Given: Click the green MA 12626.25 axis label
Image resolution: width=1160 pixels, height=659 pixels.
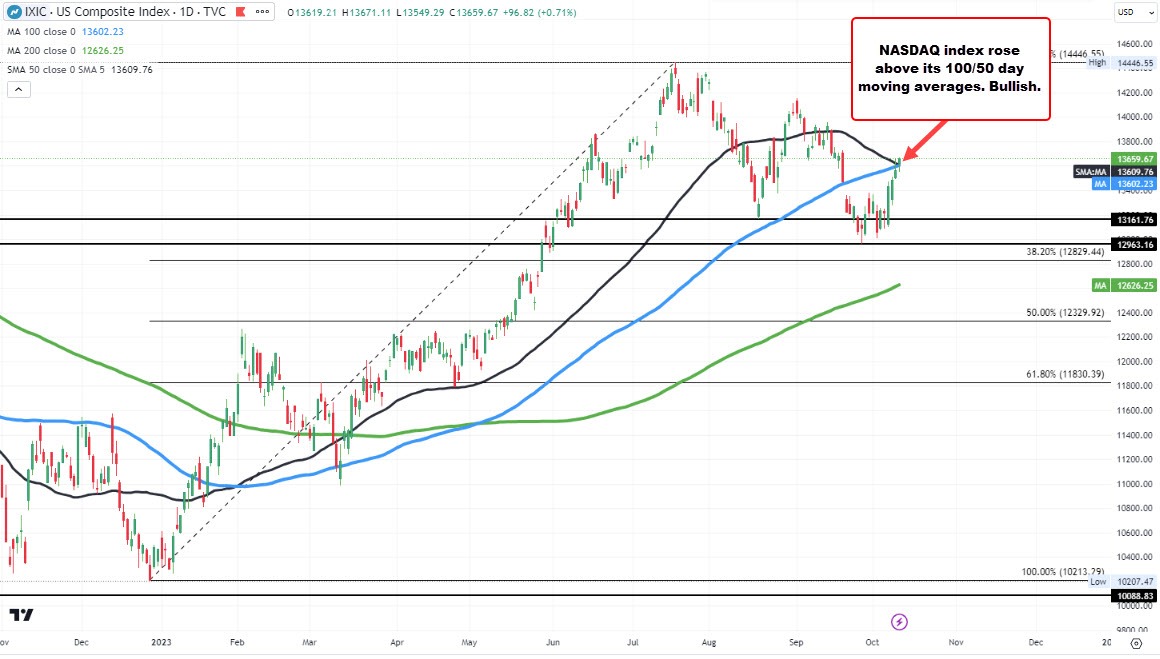Looking at the screenshot, I should point(1123,285).
